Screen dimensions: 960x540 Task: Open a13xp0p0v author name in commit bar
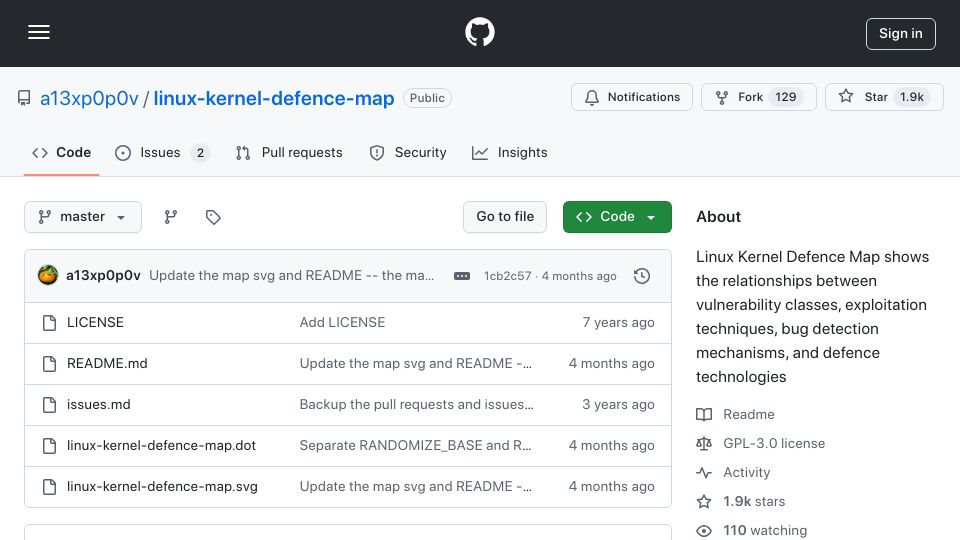pos(103,276)
